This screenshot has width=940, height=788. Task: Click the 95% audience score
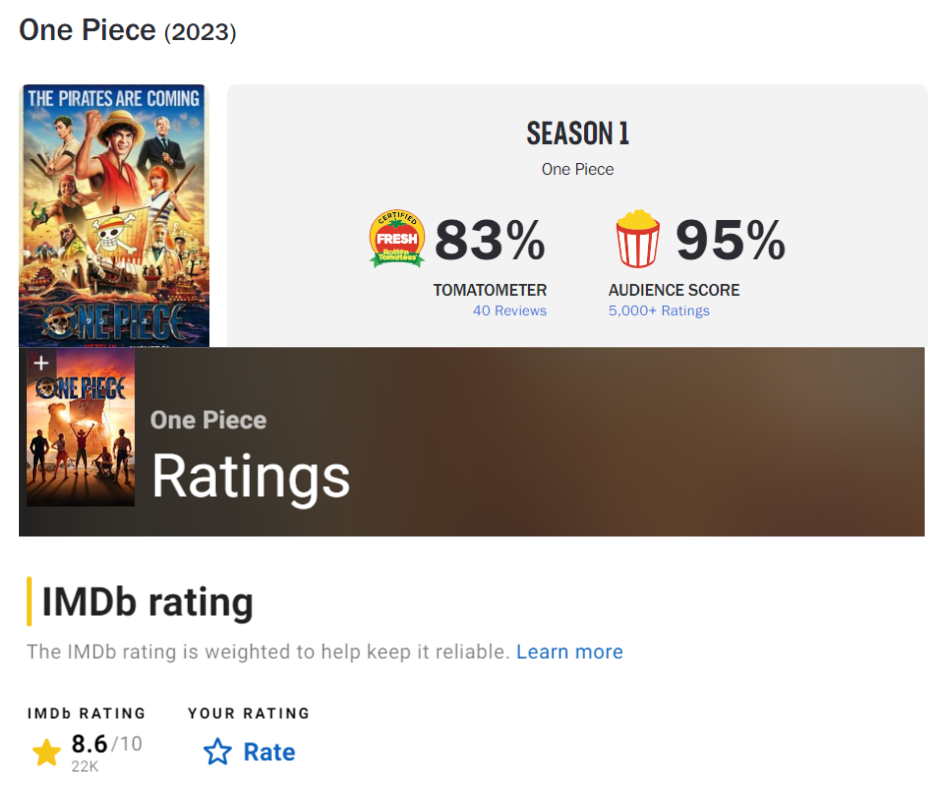click(x=730, y=240)
